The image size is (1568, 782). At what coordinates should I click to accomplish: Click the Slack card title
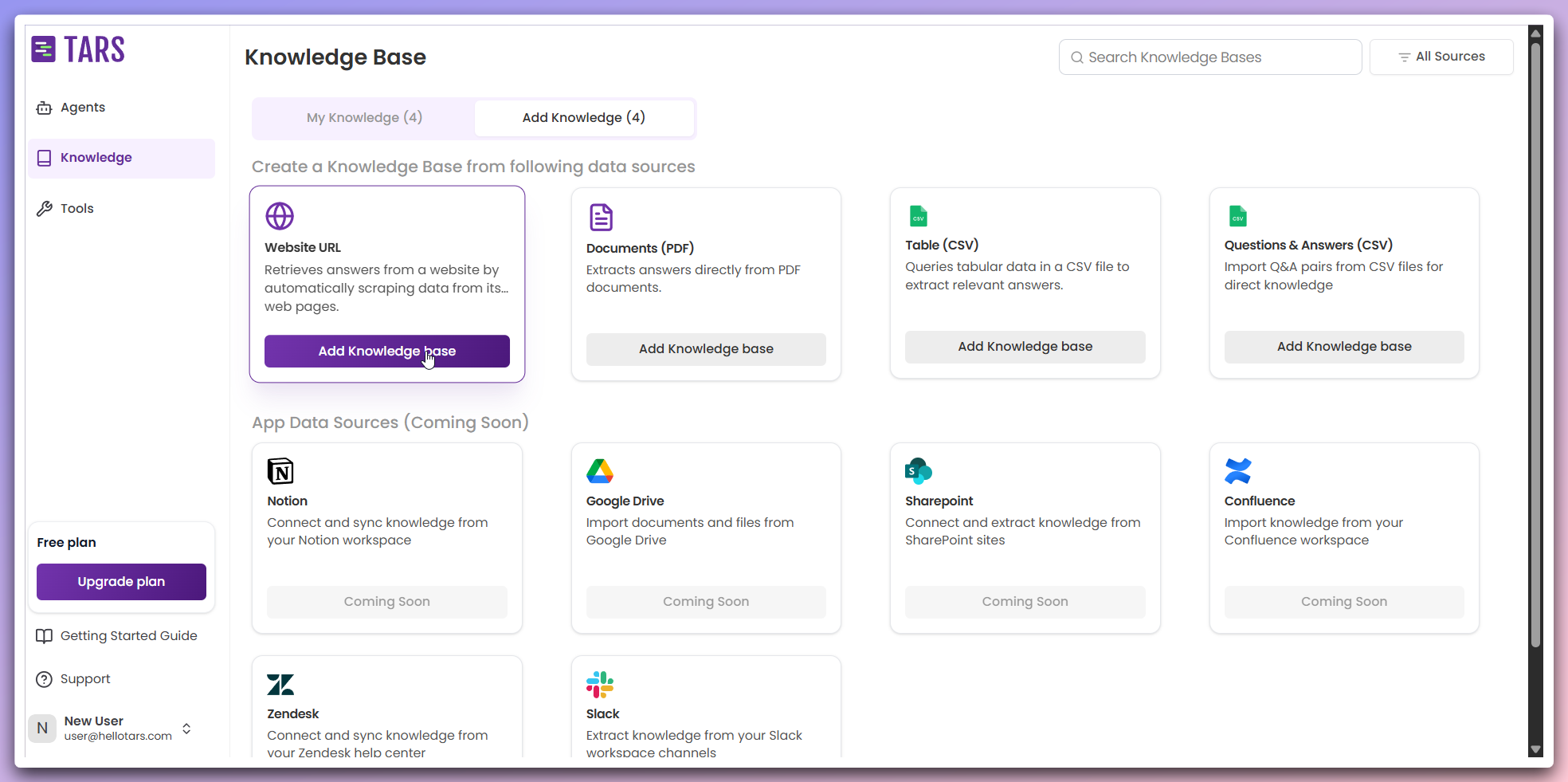pos(602,714)
